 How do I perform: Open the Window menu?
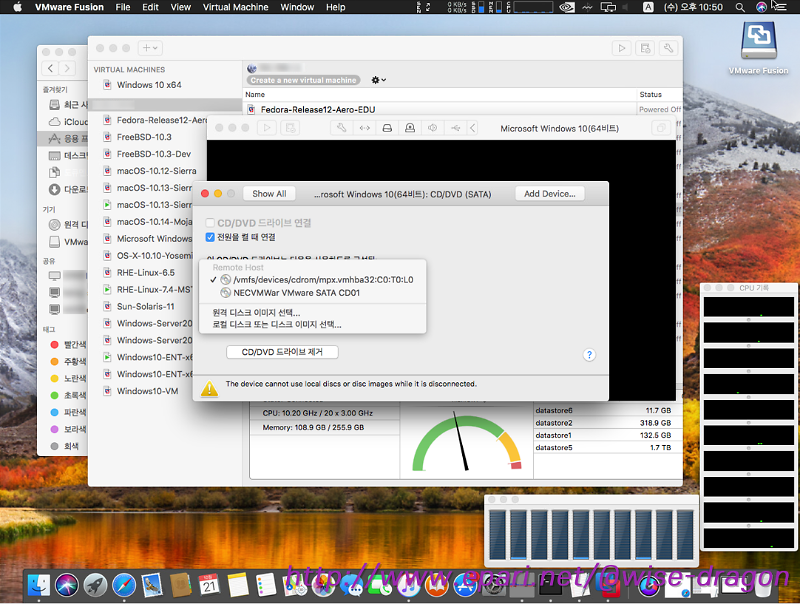coord(297,7)
